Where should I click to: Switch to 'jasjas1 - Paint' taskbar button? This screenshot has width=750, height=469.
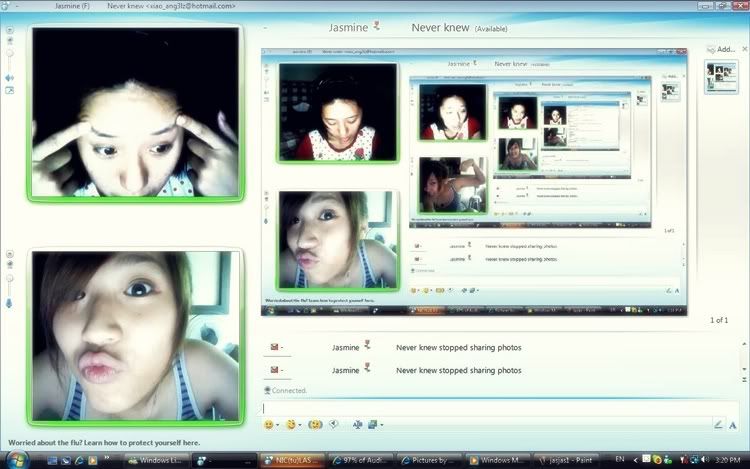pyautogui.click(x=566, y=460)
